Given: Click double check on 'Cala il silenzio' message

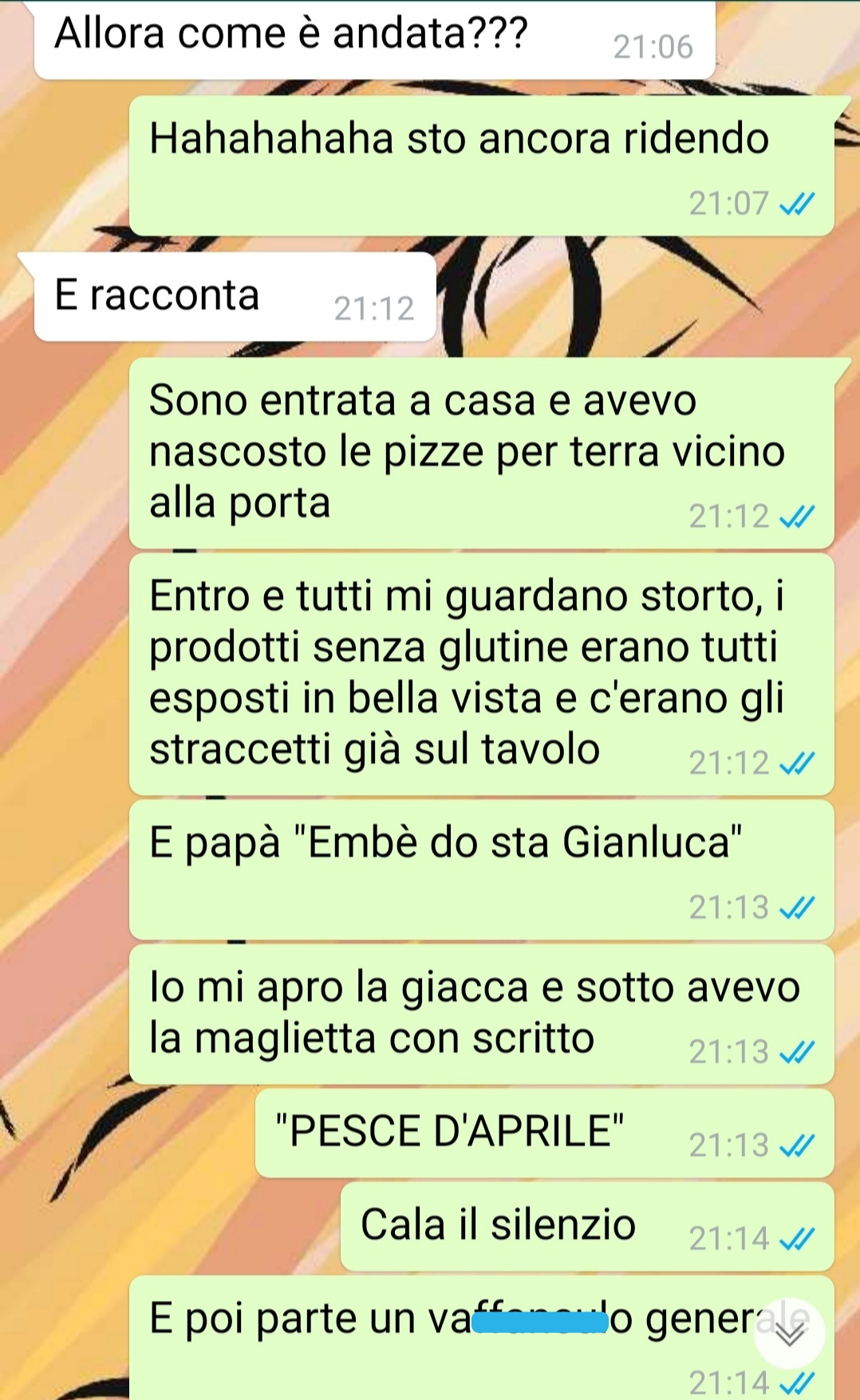Looking at the screenshot, I should click(x=796, y=1239).
